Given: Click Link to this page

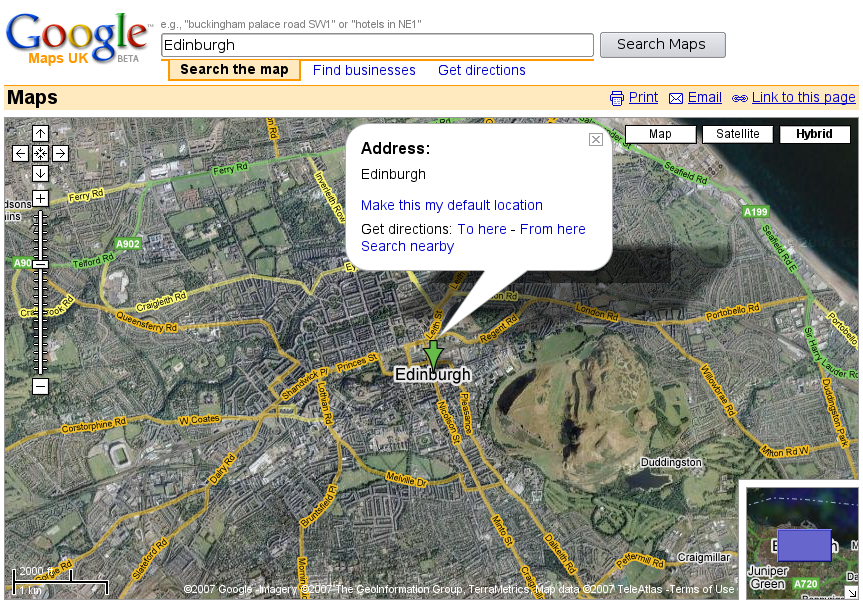Looking at the screenshot, I should pos(804,97).
